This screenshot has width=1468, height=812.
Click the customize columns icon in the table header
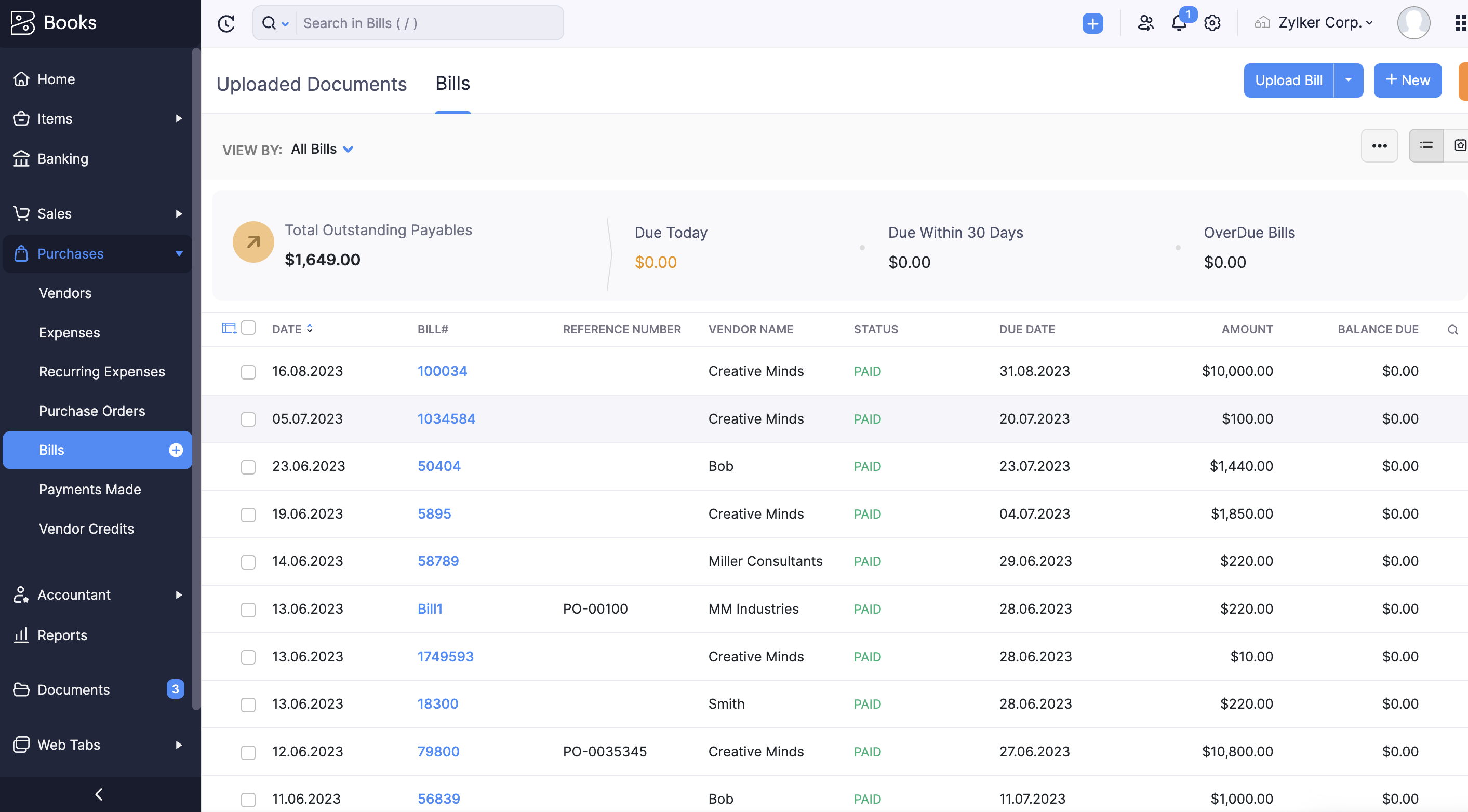coord(229,329)
